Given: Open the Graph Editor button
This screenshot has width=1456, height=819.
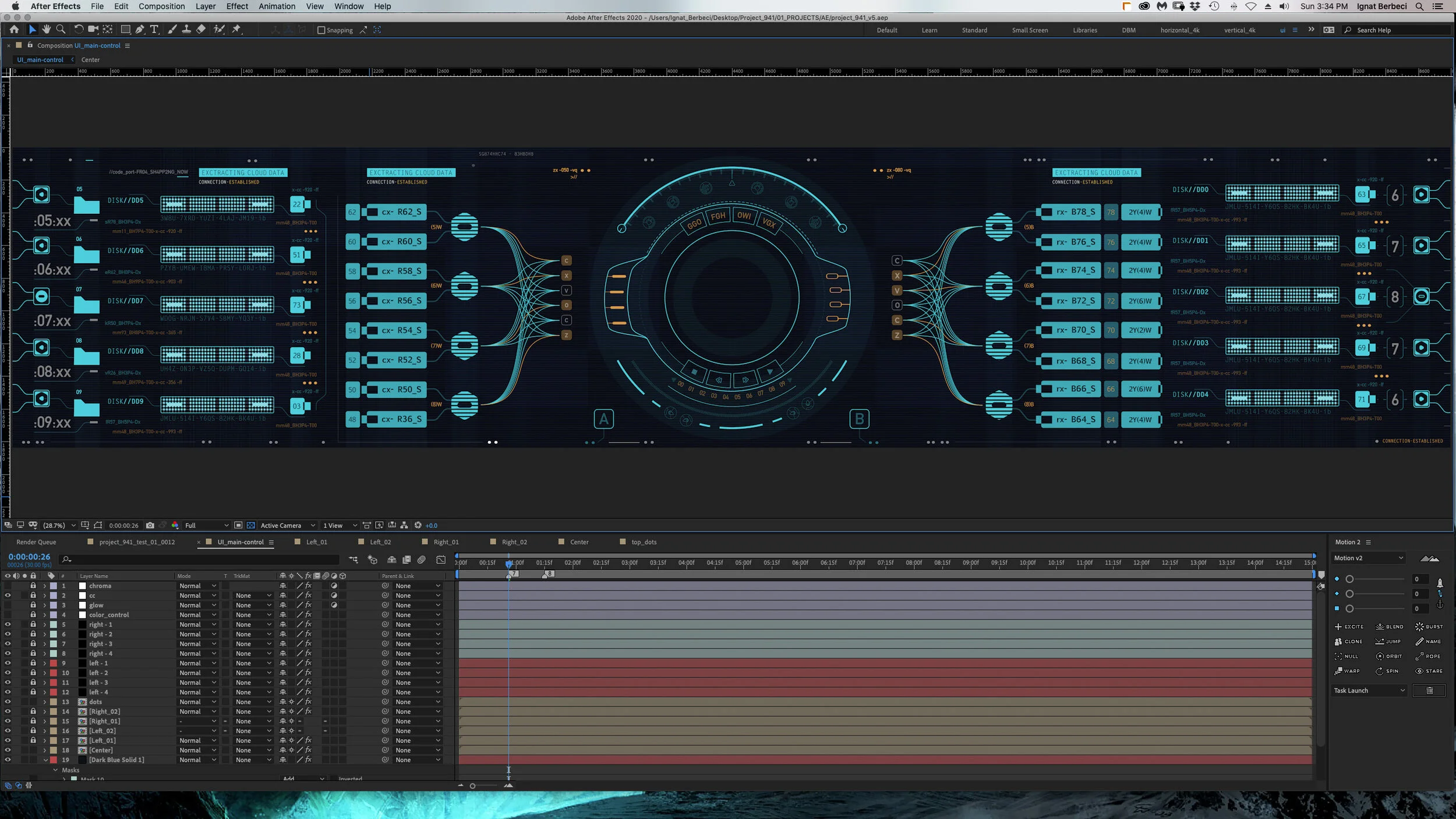Looking at the screenshot, I should [x=441, y=560].
